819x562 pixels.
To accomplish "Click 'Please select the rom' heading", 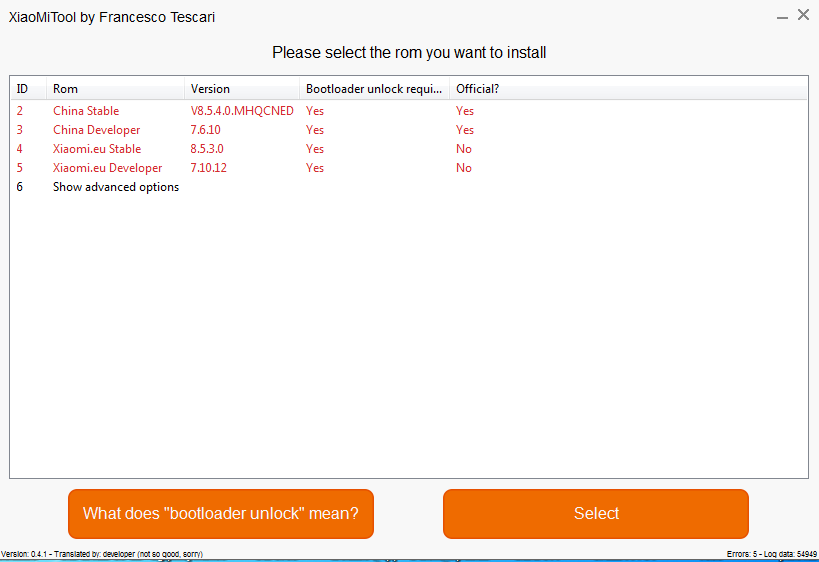I will pyautogui.click(x=409, y=53).
